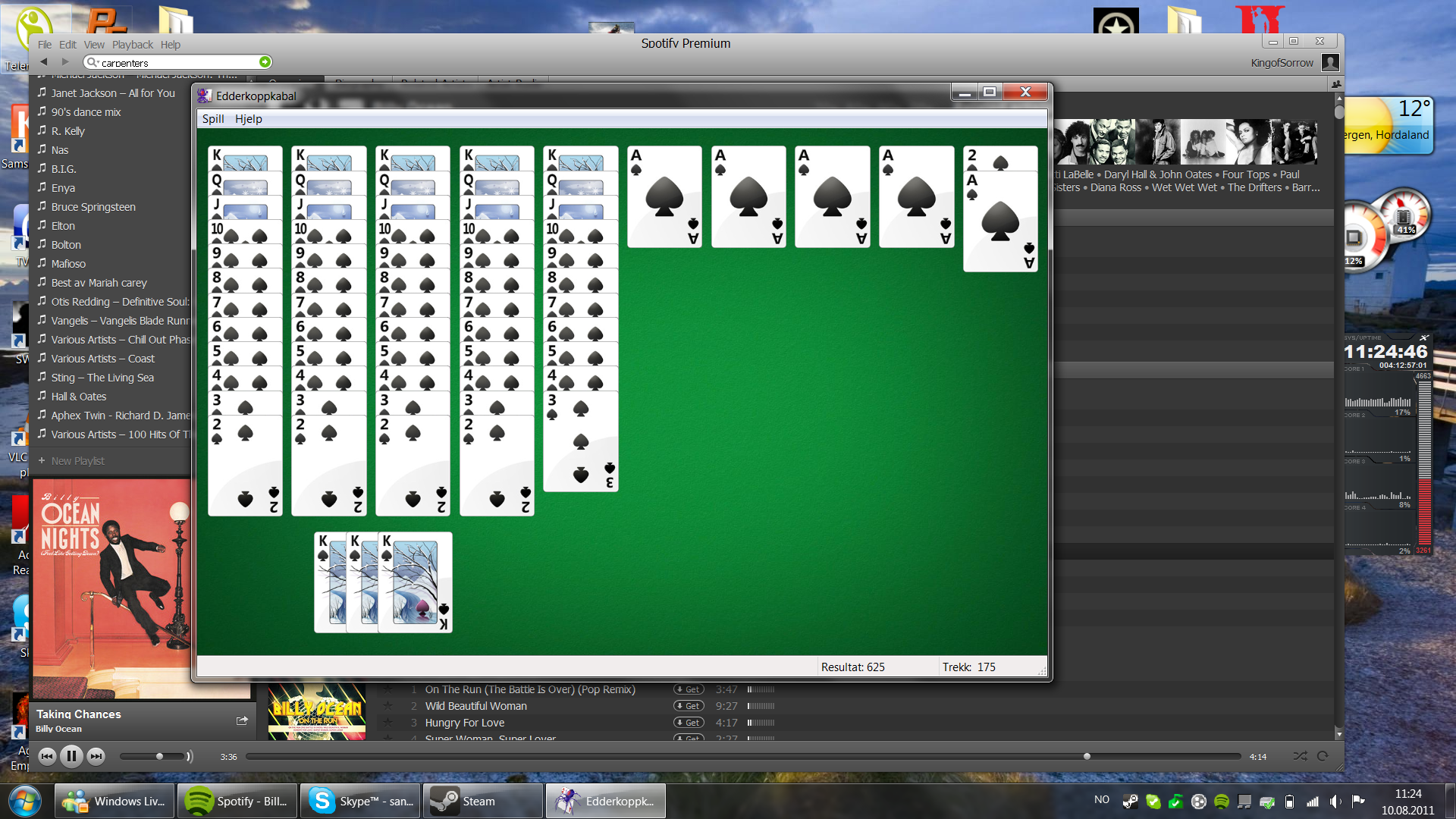Image resolution: width=1456 pixels, height=819 pixels.
Task: Open the taskbar clock showing 11:24
Action: click(1407, 802)
